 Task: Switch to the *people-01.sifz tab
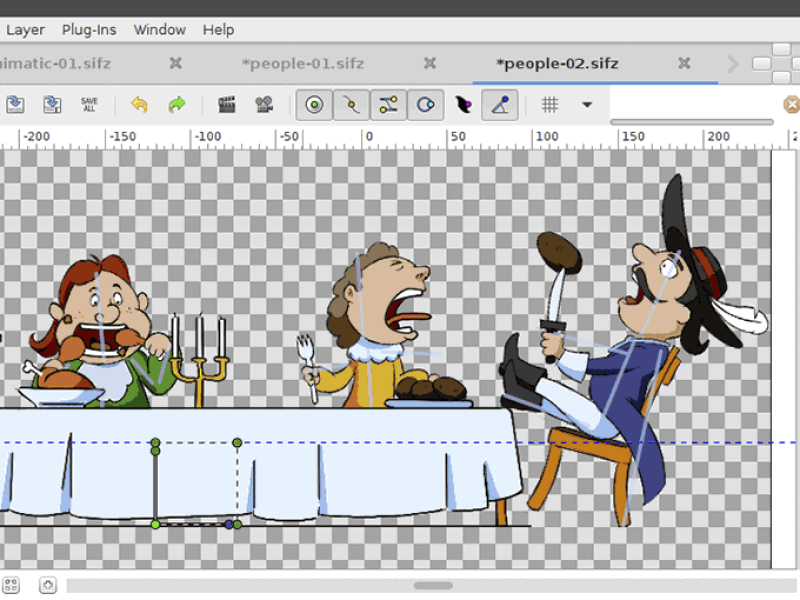[x=303, y=63]
